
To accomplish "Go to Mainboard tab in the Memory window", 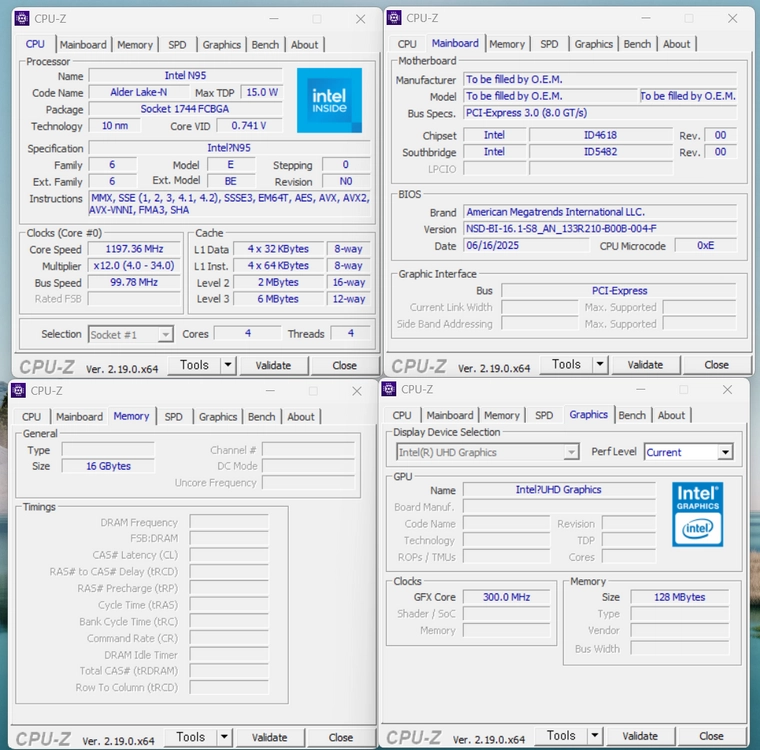I will coord(79,417).
